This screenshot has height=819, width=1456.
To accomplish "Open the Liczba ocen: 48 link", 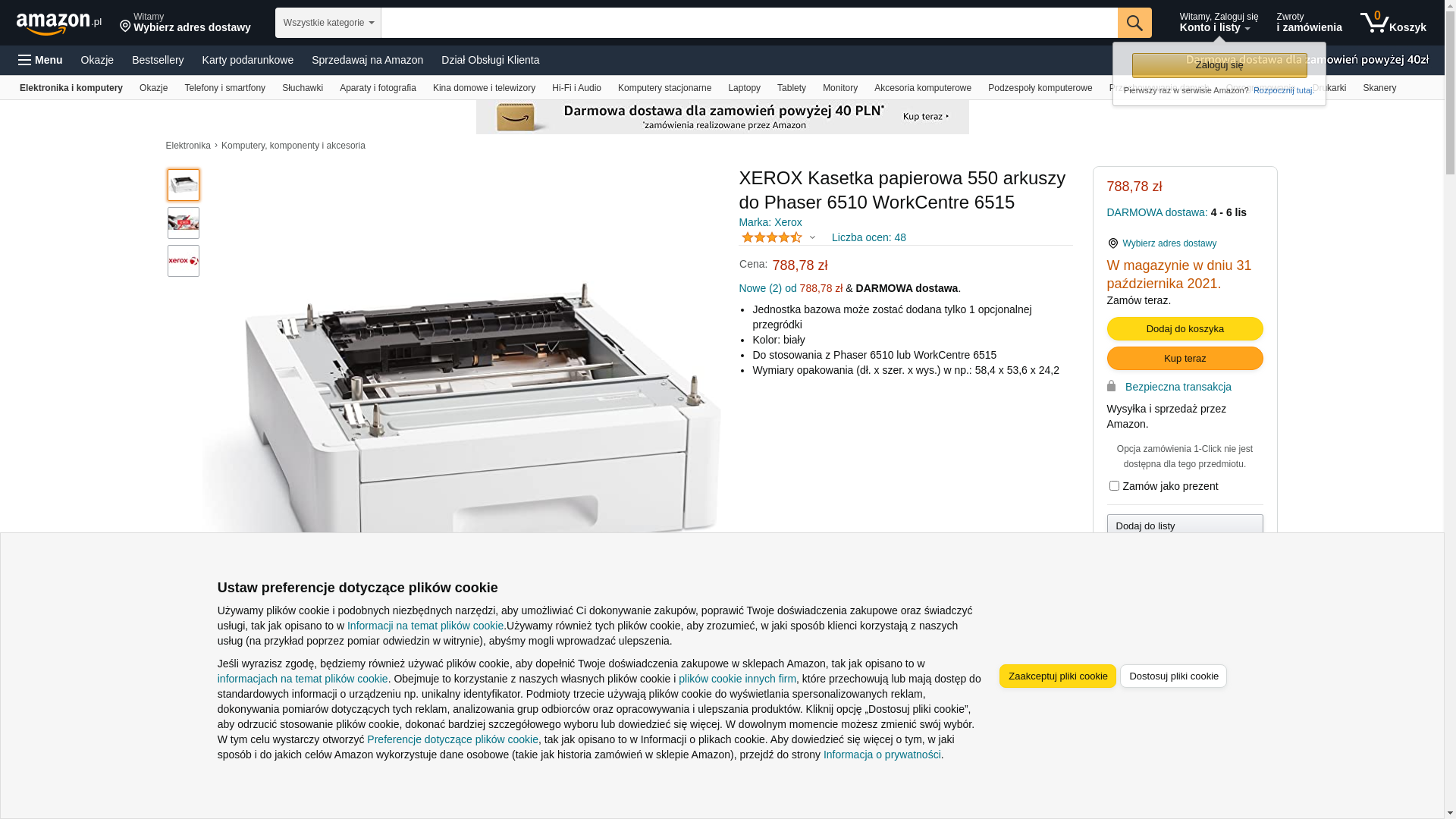I will pos(869,237).
